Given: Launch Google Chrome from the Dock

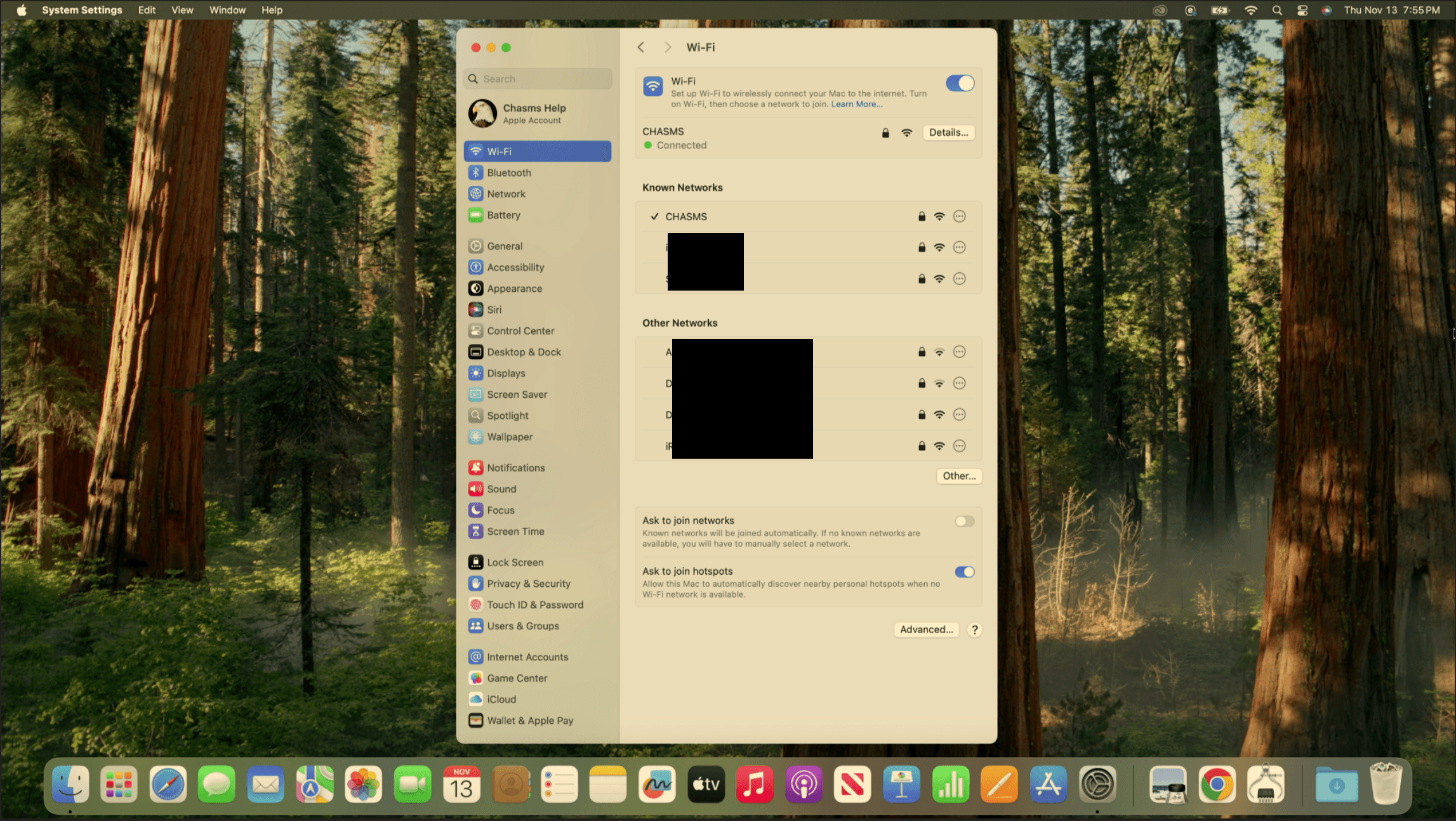Looking at the screenshot, I should pyautogui.click(x=1217, y=785).
